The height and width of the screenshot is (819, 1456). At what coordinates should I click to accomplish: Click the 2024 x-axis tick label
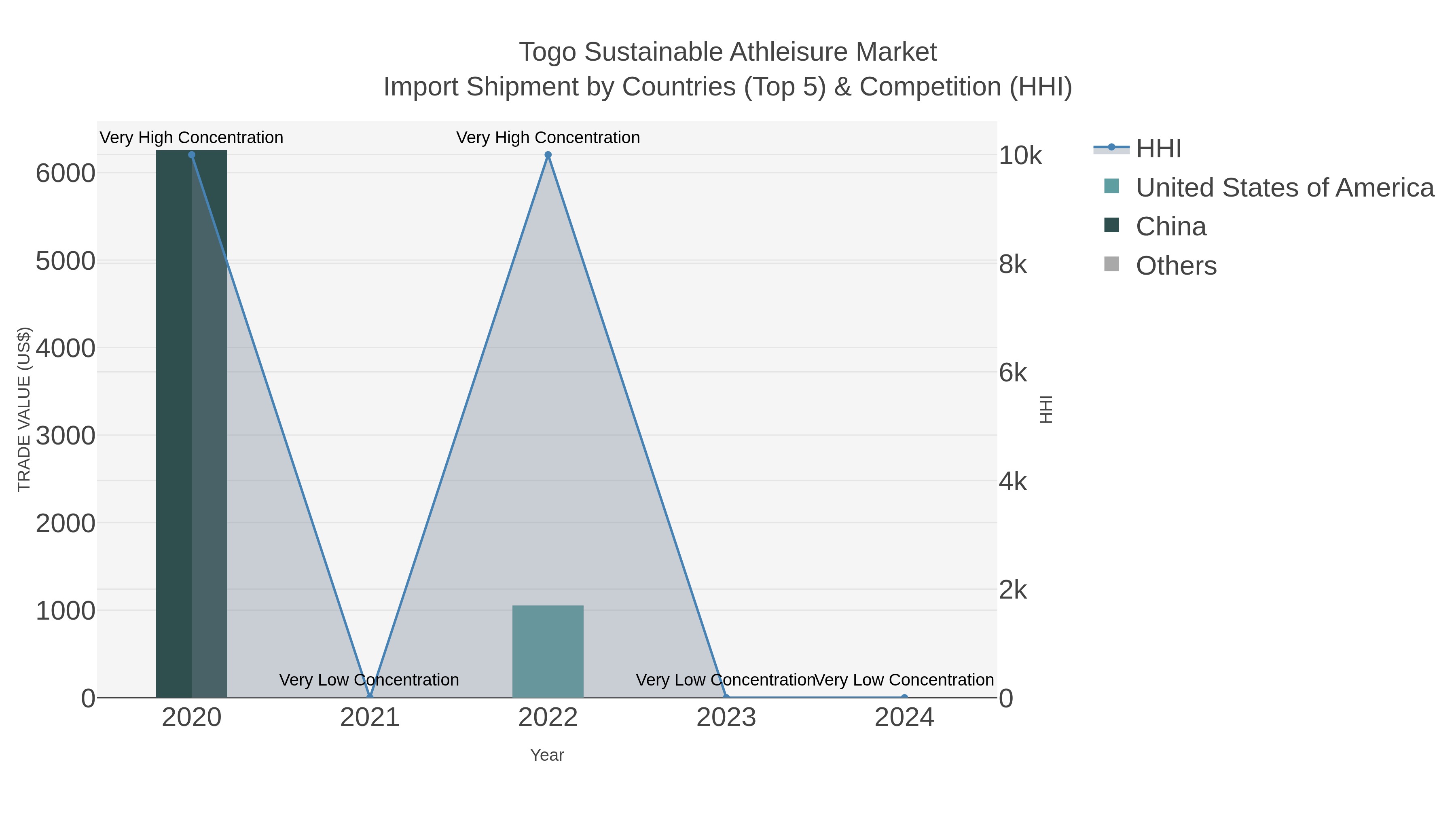(x=904, y=718)
